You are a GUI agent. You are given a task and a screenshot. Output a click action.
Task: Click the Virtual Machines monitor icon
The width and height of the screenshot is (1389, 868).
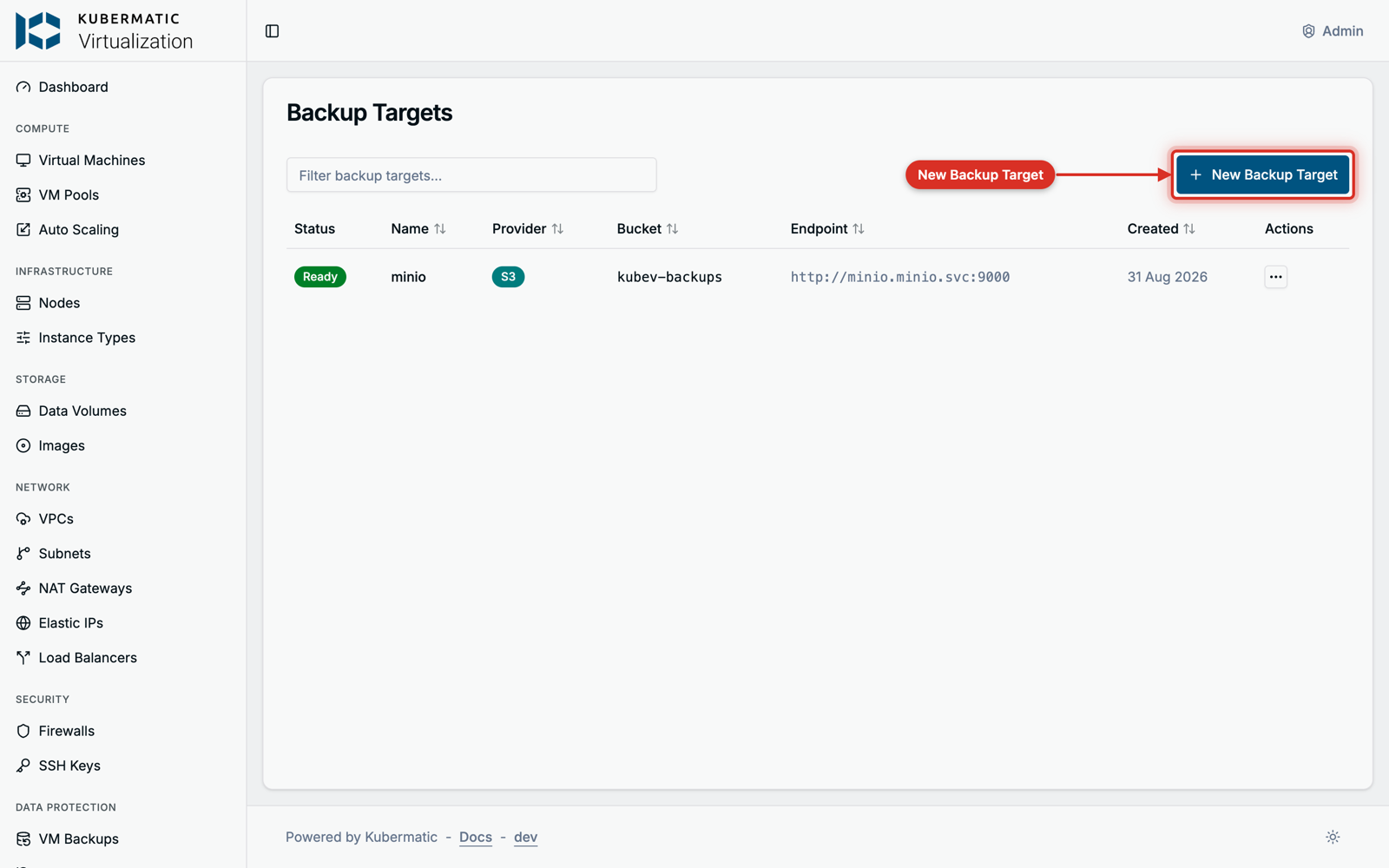tap(23, 160)
